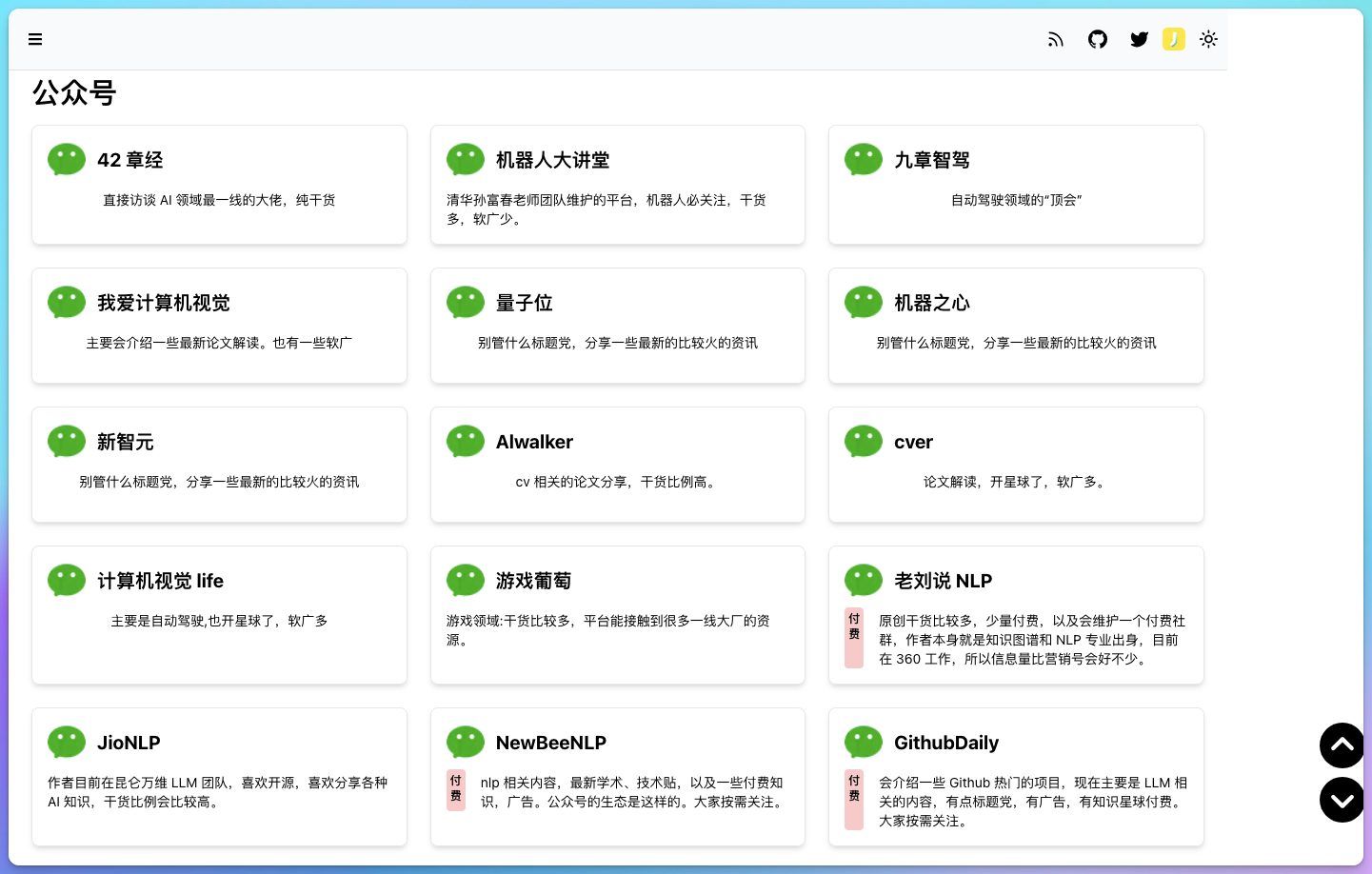
Task: Click WeChat icon on JioNLP card
Action: point(67,743)
